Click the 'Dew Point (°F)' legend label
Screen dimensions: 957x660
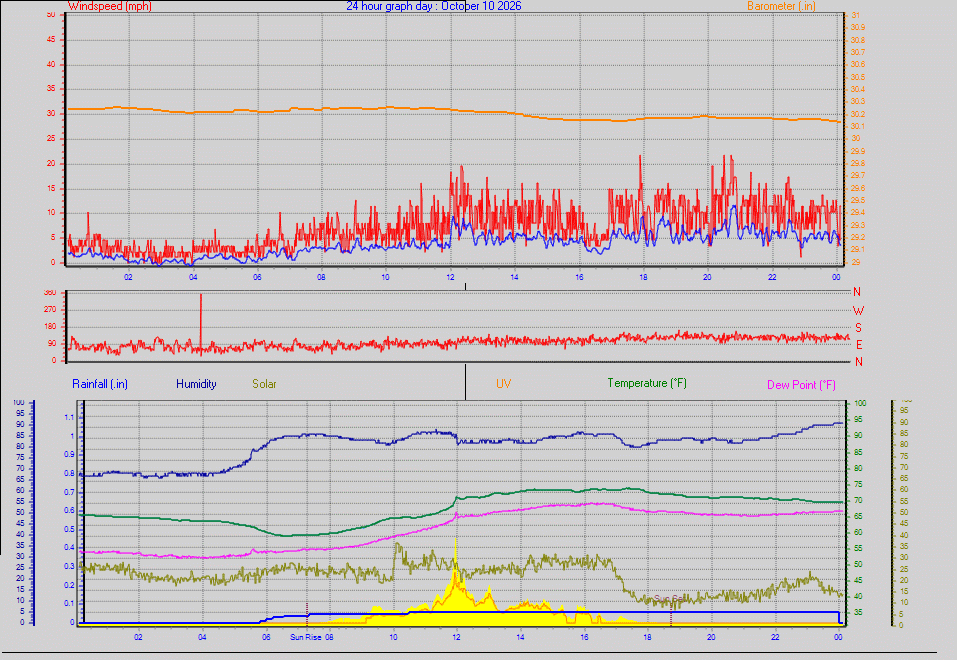coord(801,385)
